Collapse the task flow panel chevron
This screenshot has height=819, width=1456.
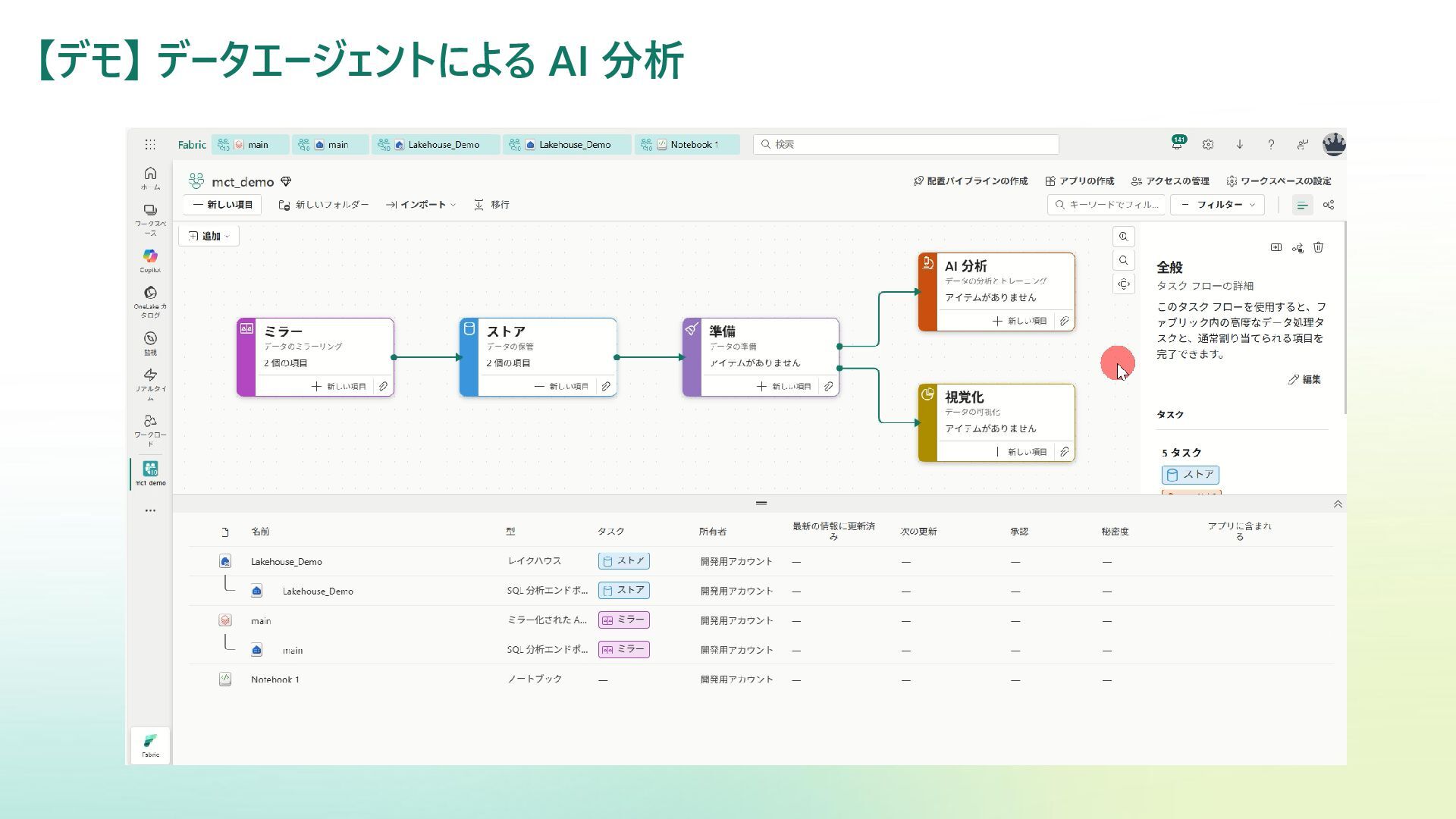pyautogui.click(x=1338, y=504)
